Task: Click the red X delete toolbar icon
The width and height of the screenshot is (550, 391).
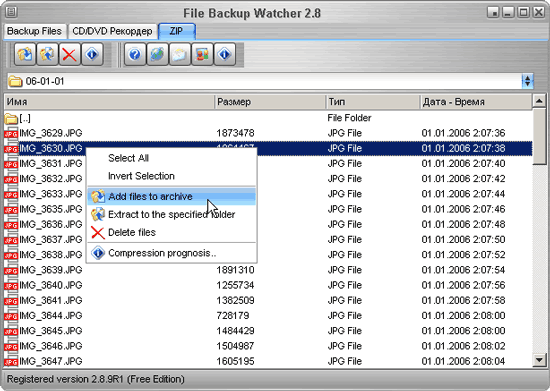Action: click(69, 54)
